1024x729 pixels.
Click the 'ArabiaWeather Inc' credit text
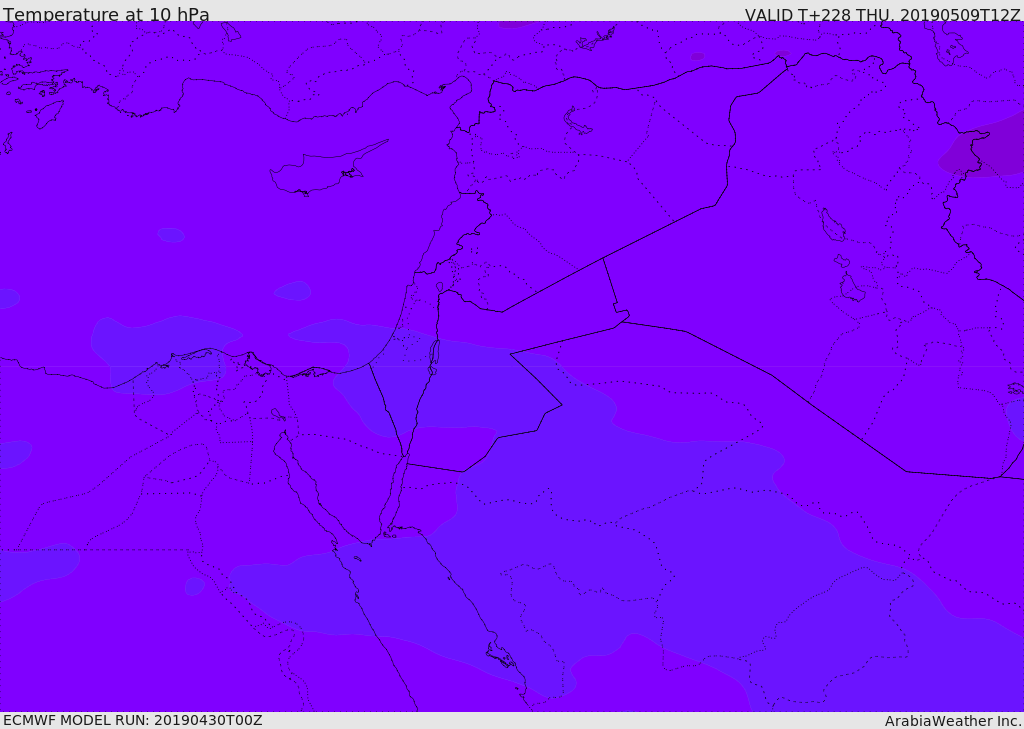[953, 721]
